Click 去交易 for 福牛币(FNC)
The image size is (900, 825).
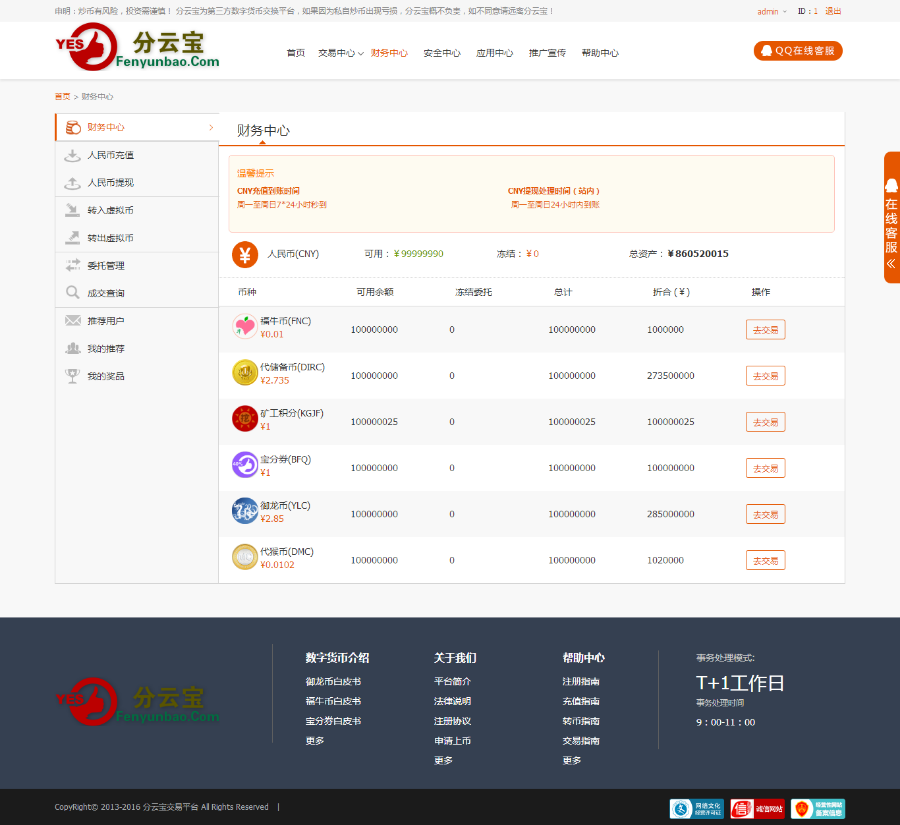click(x=766, y=330)
